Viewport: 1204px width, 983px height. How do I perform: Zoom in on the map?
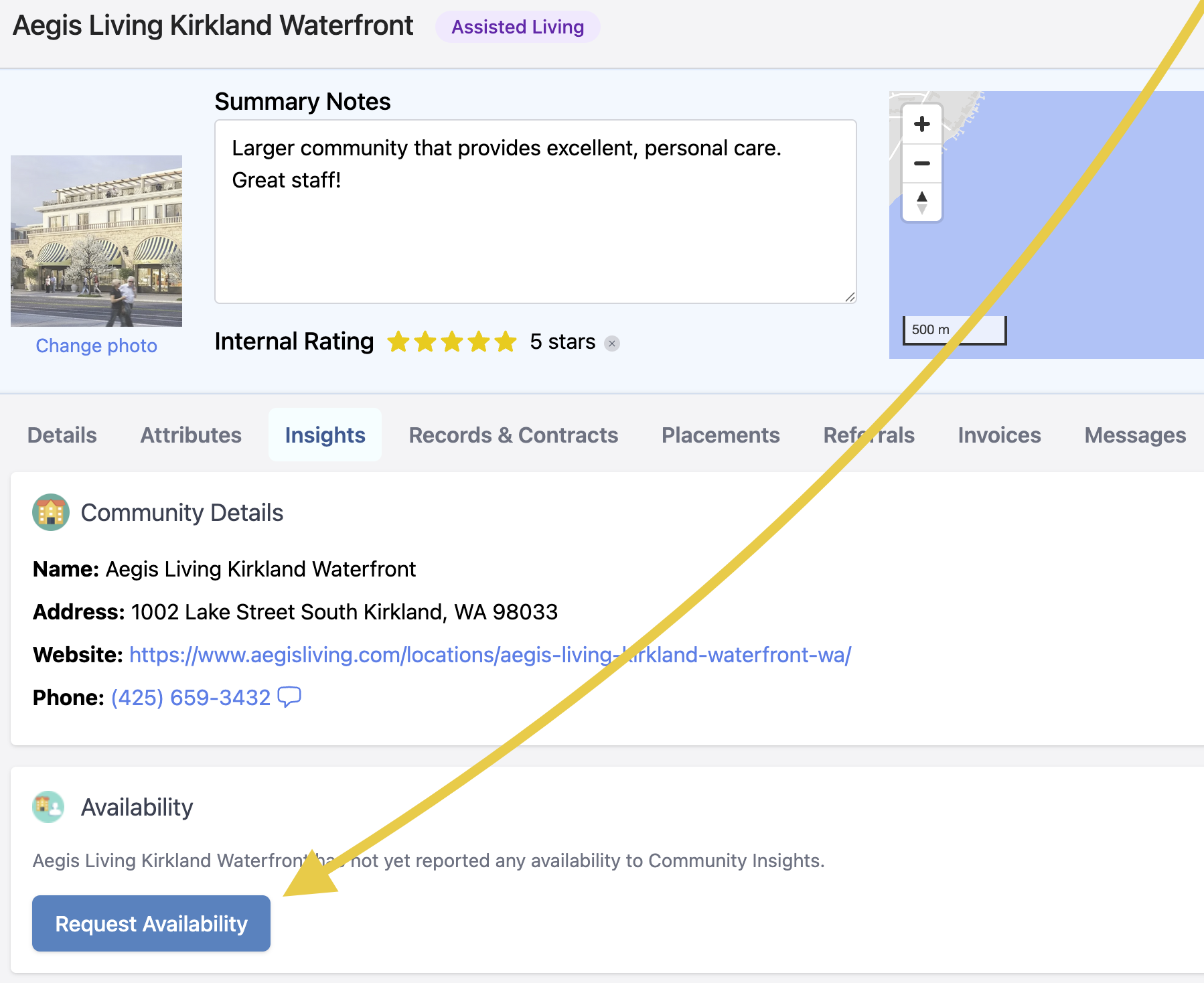922,124
